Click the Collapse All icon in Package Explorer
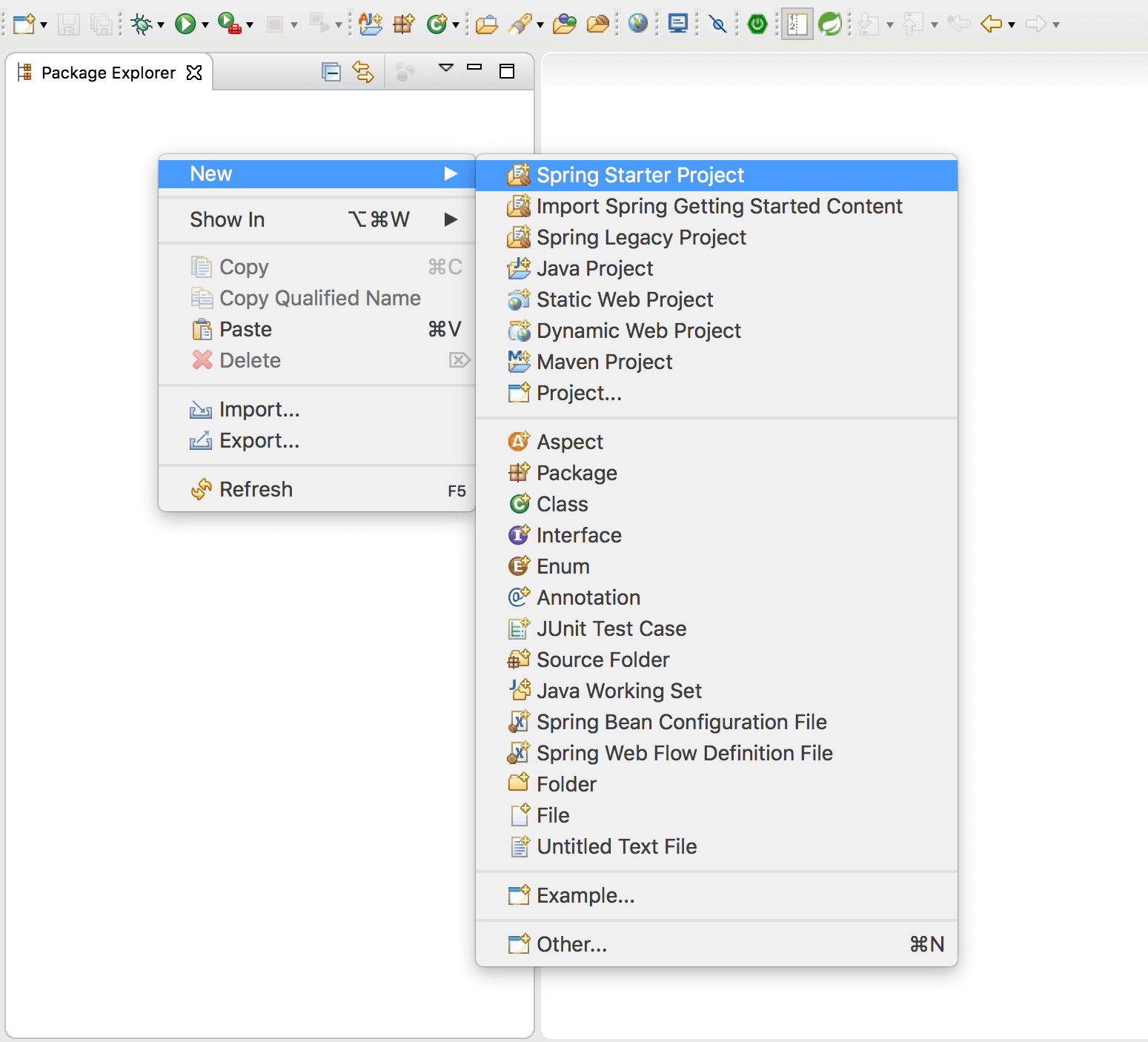The height and width of the screenshot is (1042, 1148). point(331,72)
